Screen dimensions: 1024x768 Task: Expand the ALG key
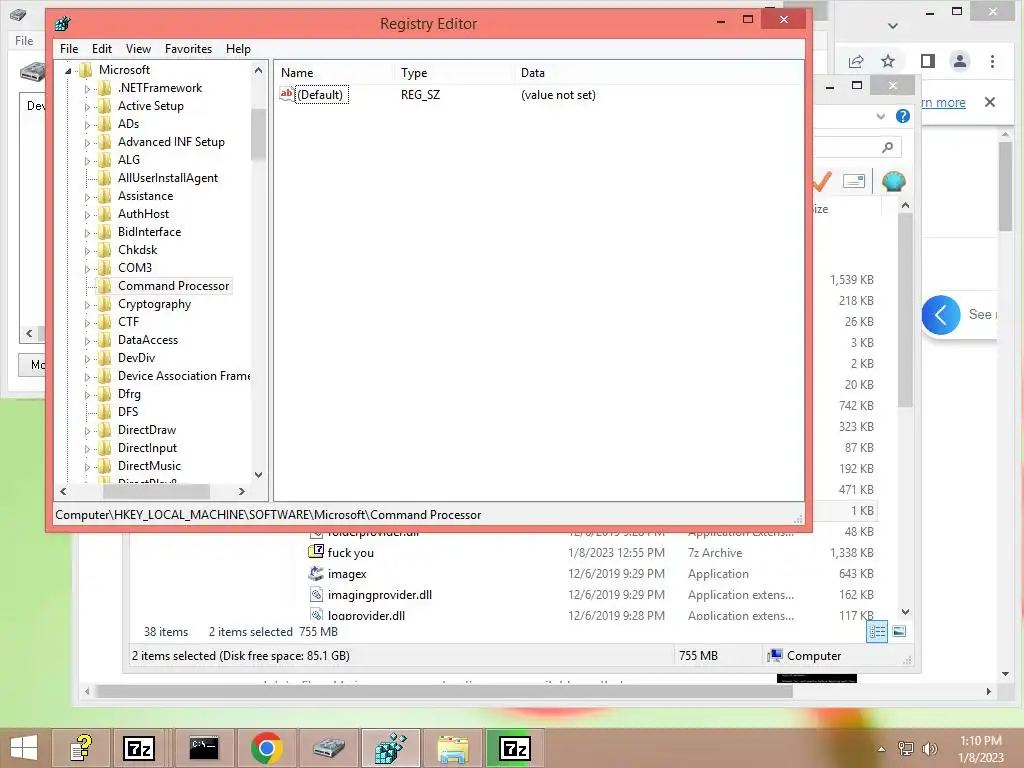[x=87, y=161]
